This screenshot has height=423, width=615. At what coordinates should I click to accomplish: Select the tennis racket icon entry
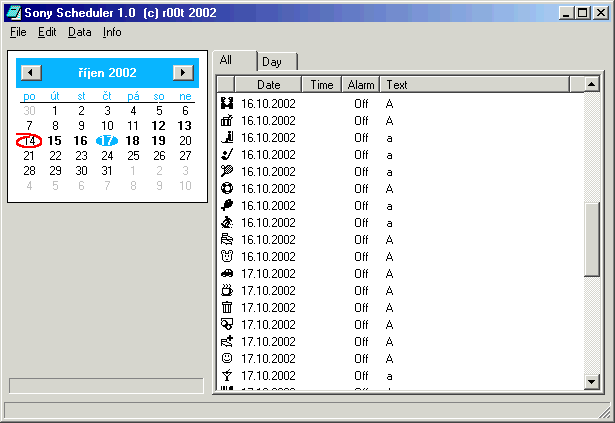pos(227,171)
